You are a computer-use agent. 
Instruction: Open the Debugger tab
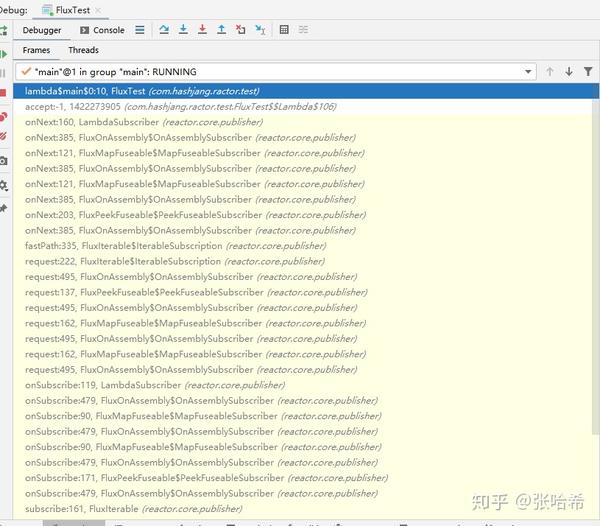tap(42, 30)
